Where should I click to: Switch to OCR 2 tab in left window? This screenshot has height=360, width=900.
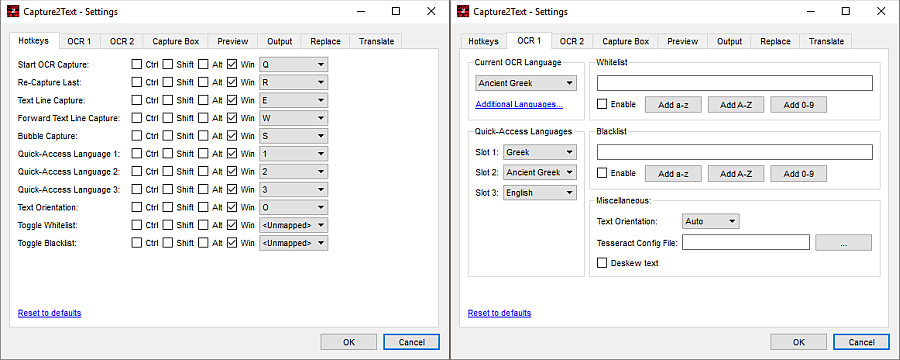pos(122,41)
